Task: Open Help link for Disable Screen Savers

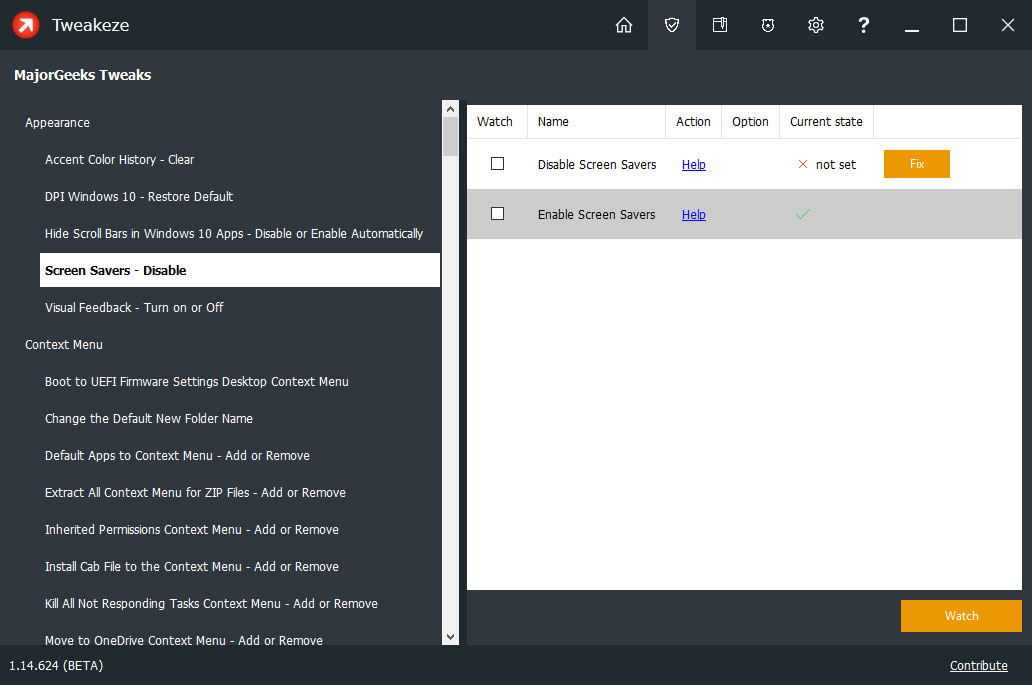Action: coord(694,165)
